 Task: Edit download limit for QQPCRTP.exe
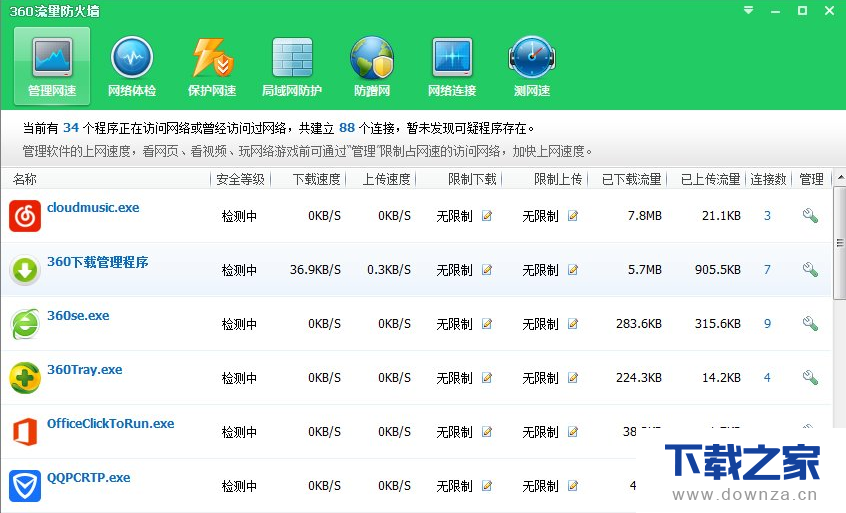click(x=487, y=485)
